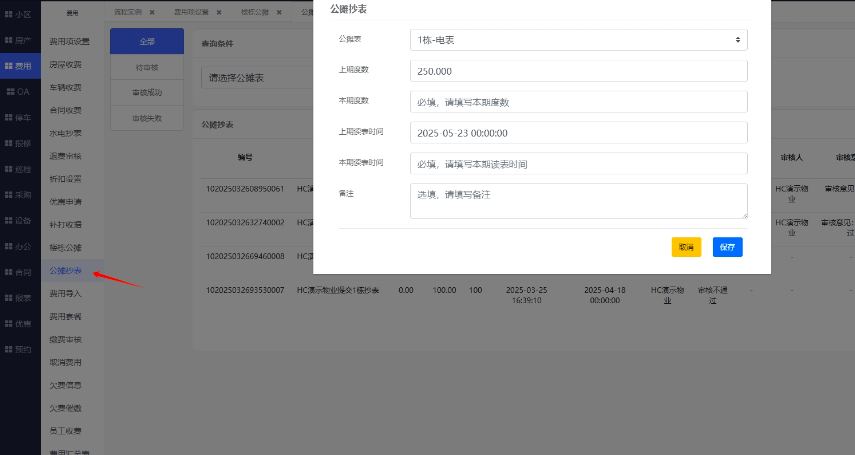Open the 办公 module grid icon
855x455 pixels.
(9, 246)
